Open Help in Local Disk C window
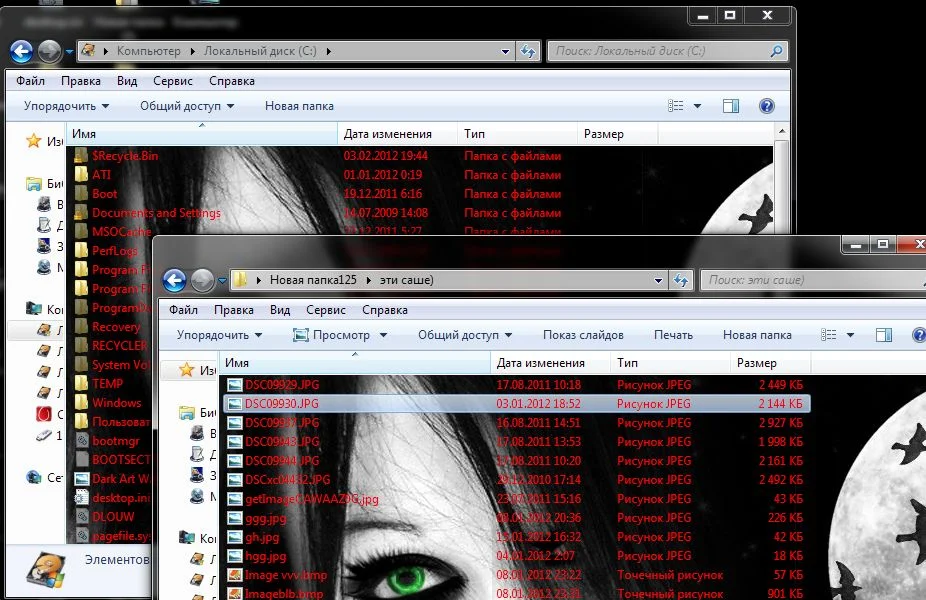 [767, 106]
